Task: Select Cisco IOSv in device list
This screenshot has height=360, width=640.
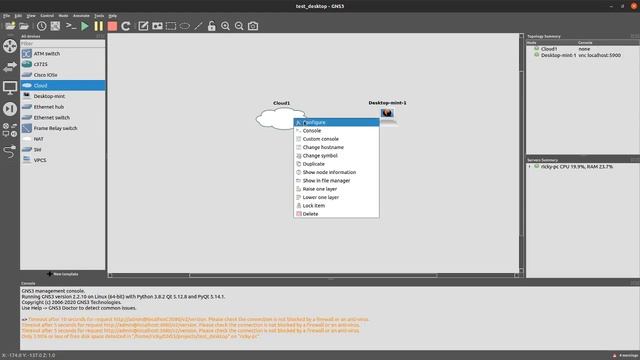Action: (x=62, y=75)
